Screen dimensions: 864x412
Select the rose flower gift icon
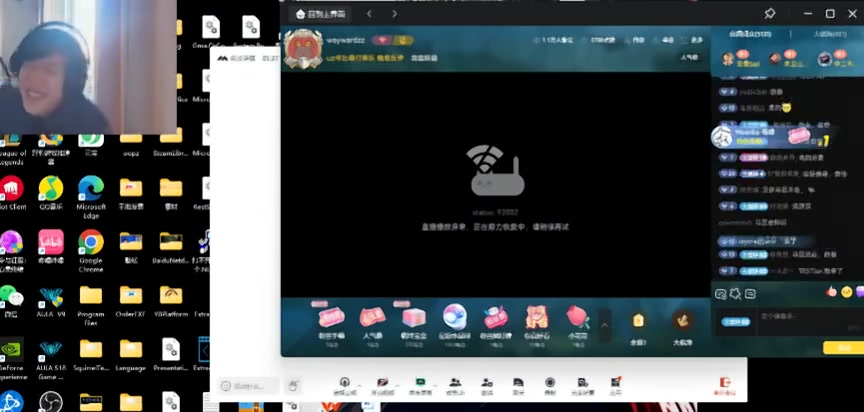click(x=577, y=318)
